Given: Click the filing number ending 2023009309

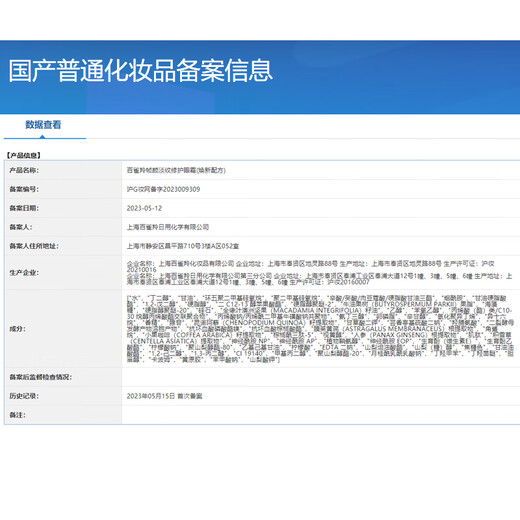Looking at the screenshot, I should click(x=163, y=189).
